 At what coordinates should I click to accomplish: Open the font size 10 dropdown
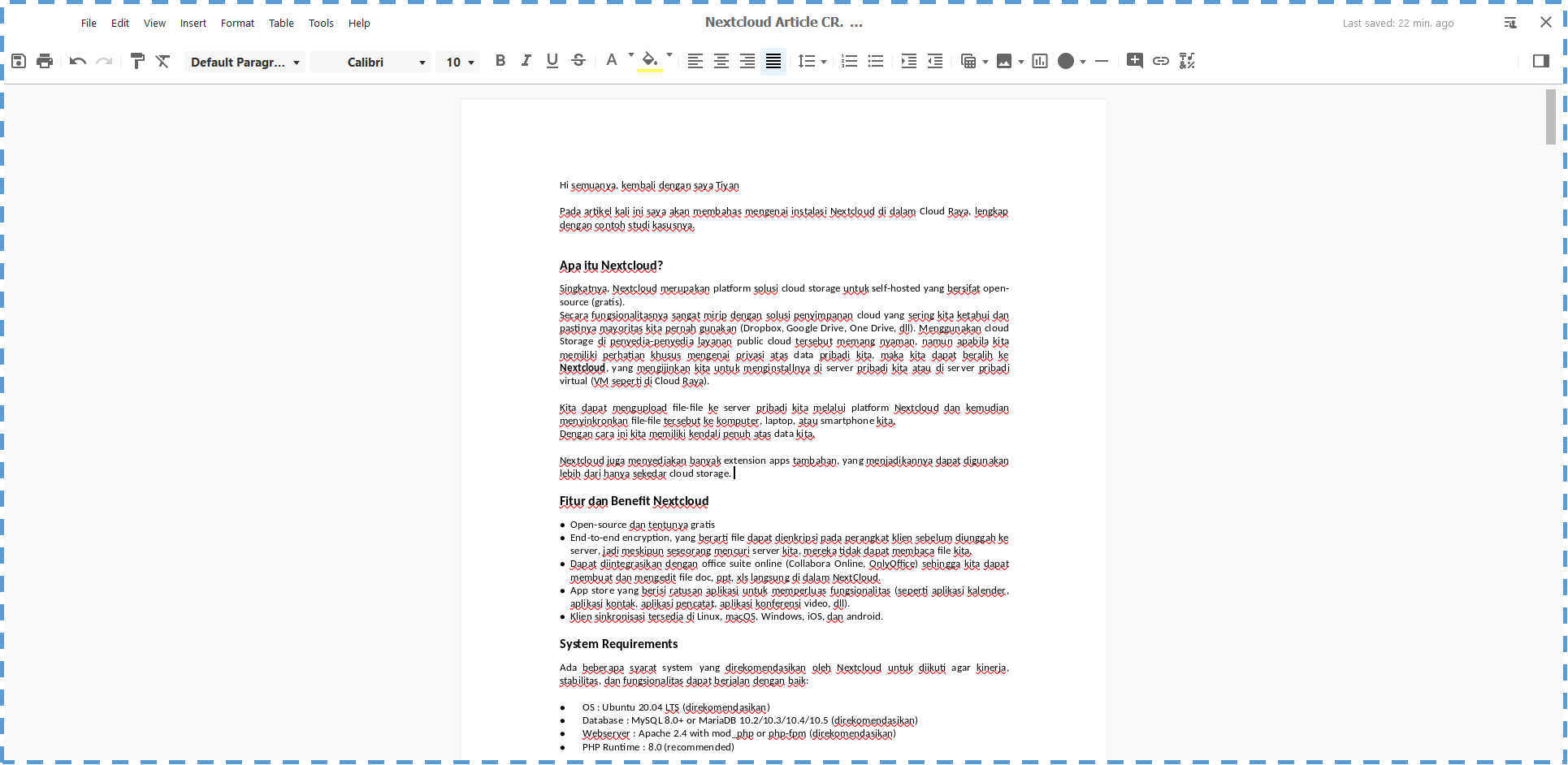458,62
